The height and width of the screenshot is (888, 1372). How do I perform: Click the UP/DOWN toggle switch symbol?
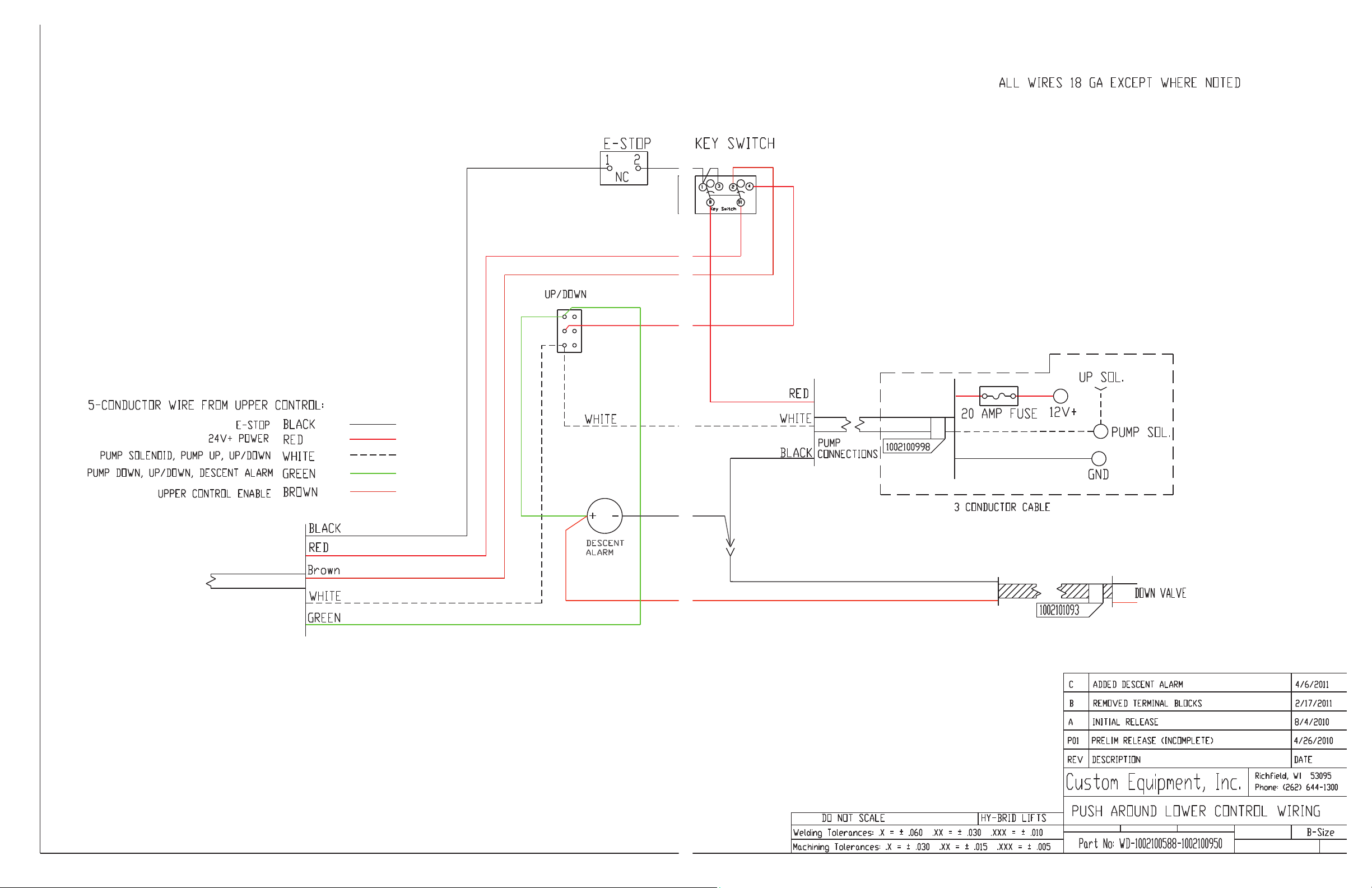[x=570, y=331]
